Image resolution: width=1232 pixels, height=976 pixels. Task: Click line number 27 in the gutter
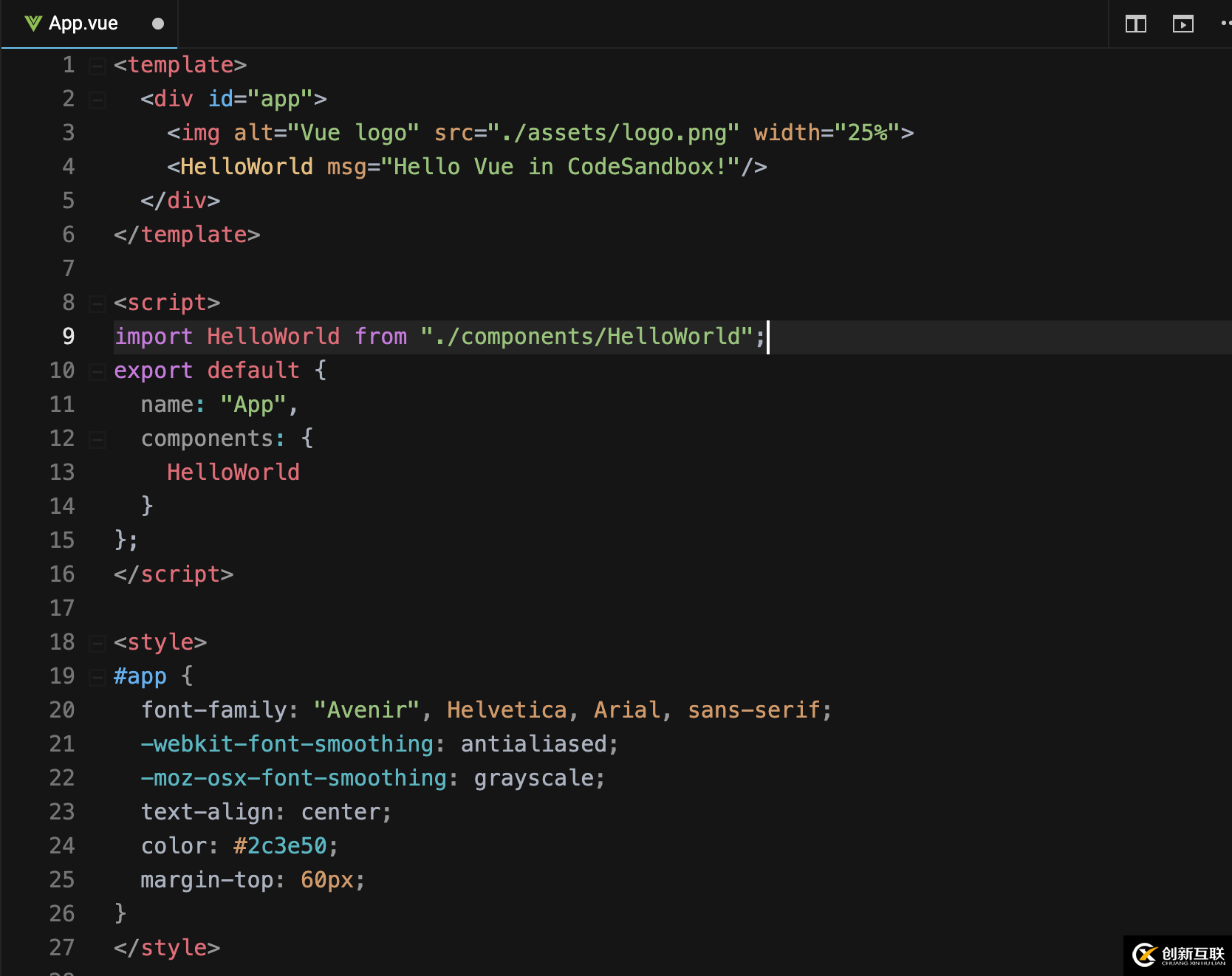pos(62,948)
